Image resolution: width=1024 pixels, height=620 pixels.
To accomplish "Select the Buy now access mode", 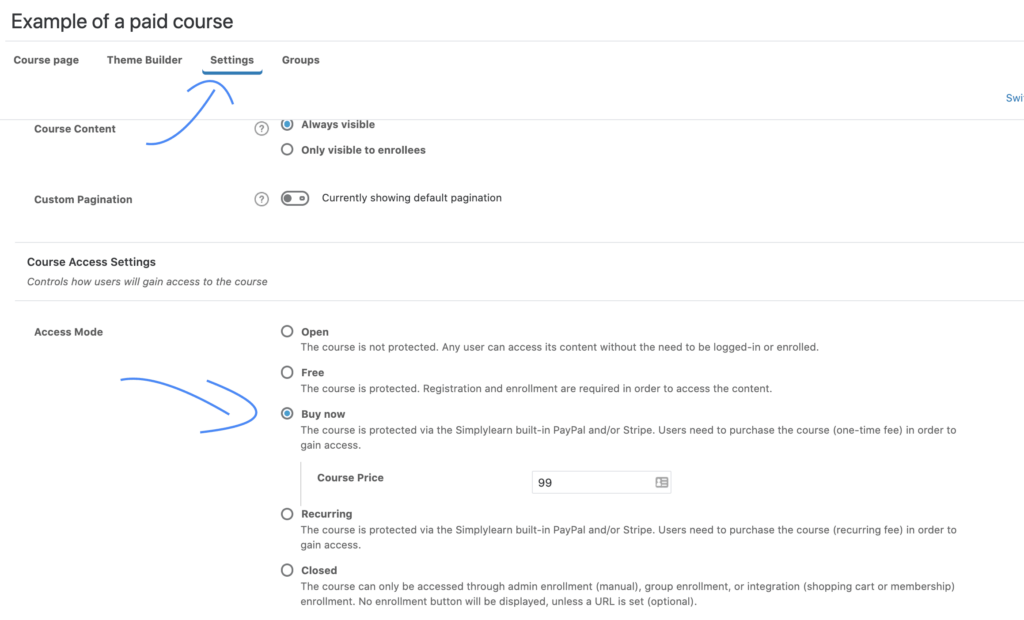I will (x=288, y=413).
